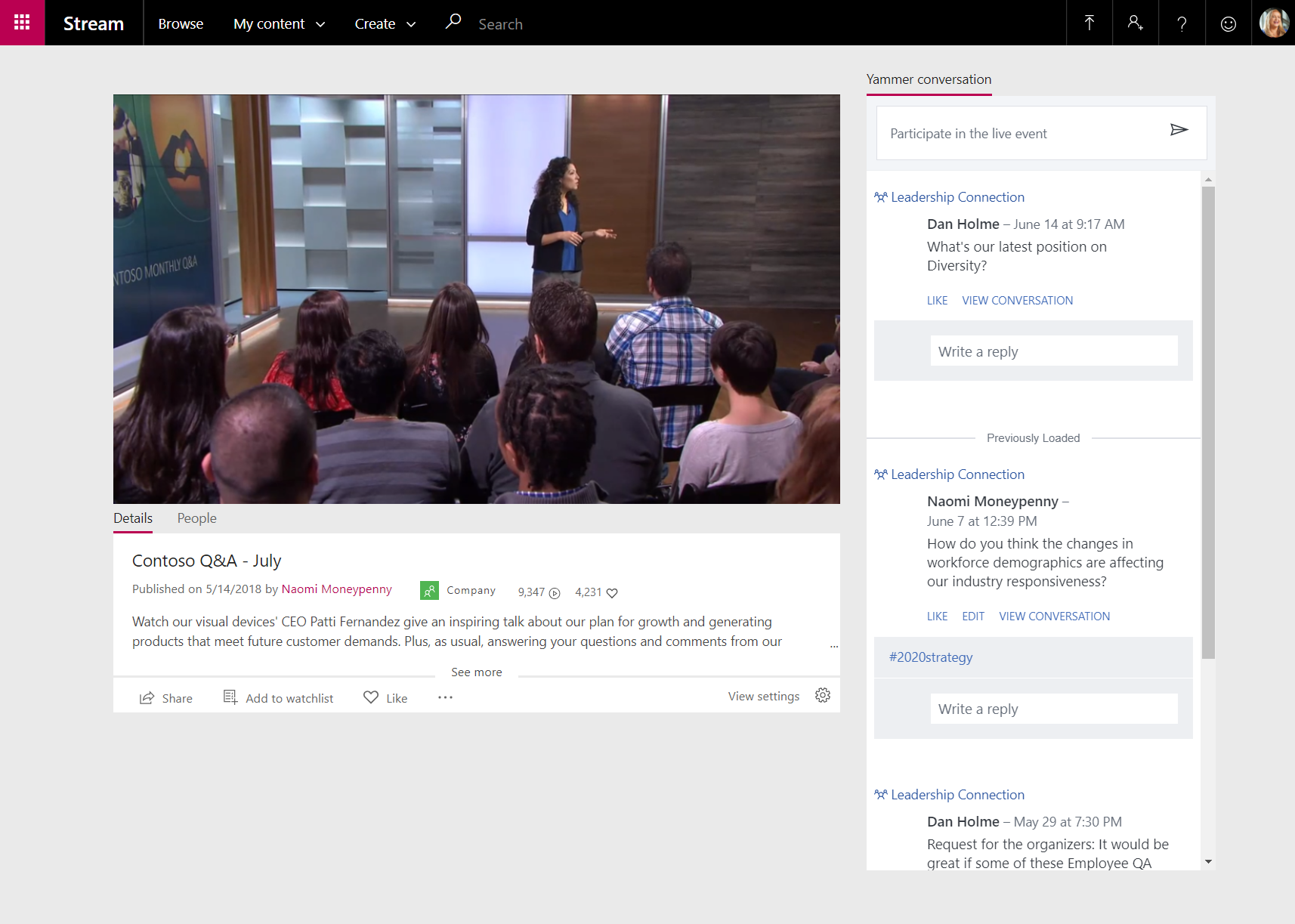Click the search magnifier icon

click(x=453, y=22)
